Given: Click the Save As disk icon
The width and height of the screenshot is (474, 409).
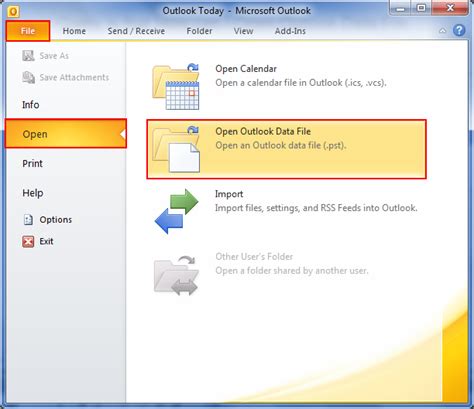Looking at the screenshot, I should click(28, 56).
